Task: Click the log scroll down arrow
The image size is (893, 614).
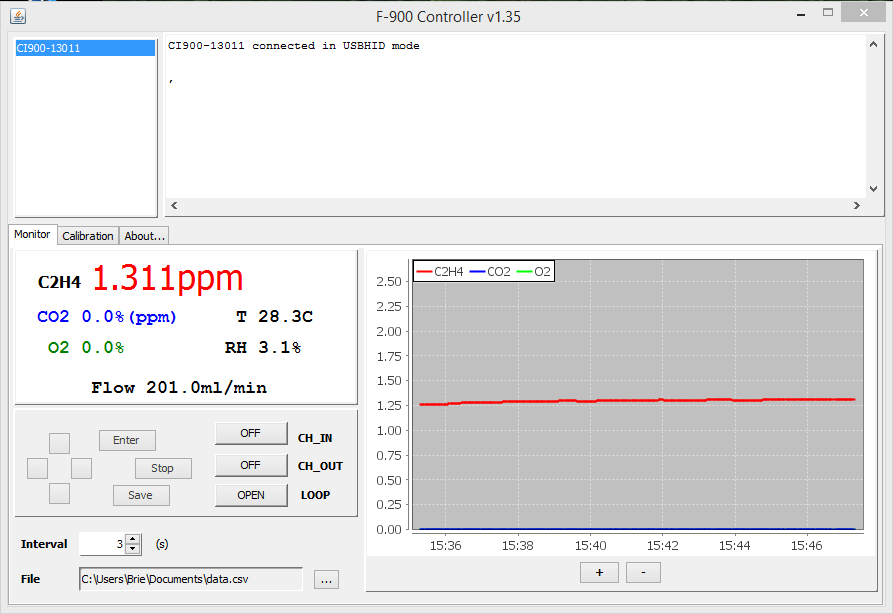Action: point(874,189)
